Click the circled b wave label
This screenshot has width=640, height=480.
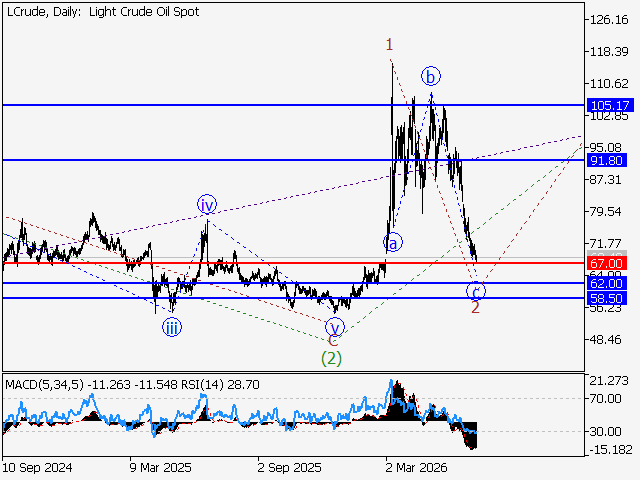(x=431, y=76)
